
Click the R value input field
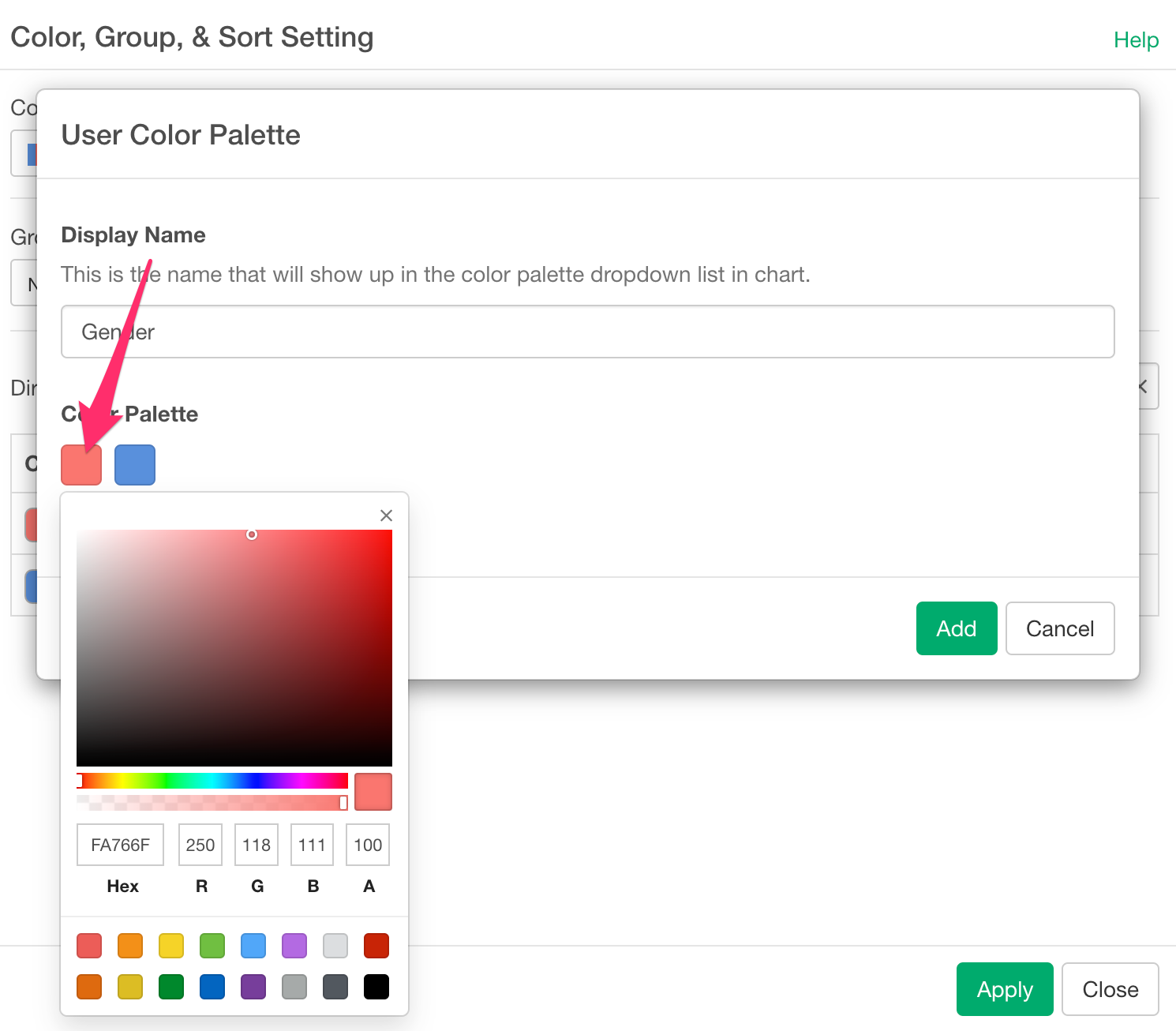[200, 845]
